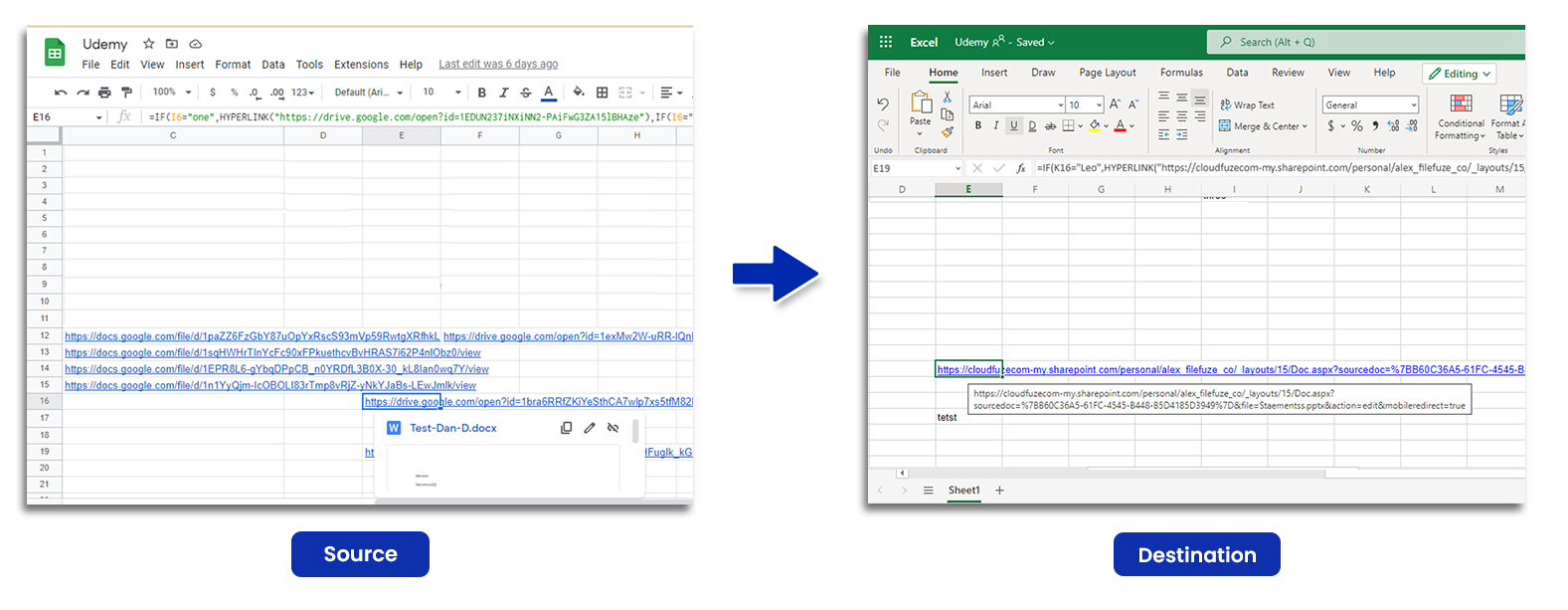The height and width of the screenshot is (610, 1568).
Task: Decrease font size in Excel ribbon
Action: pos(1133,104)
